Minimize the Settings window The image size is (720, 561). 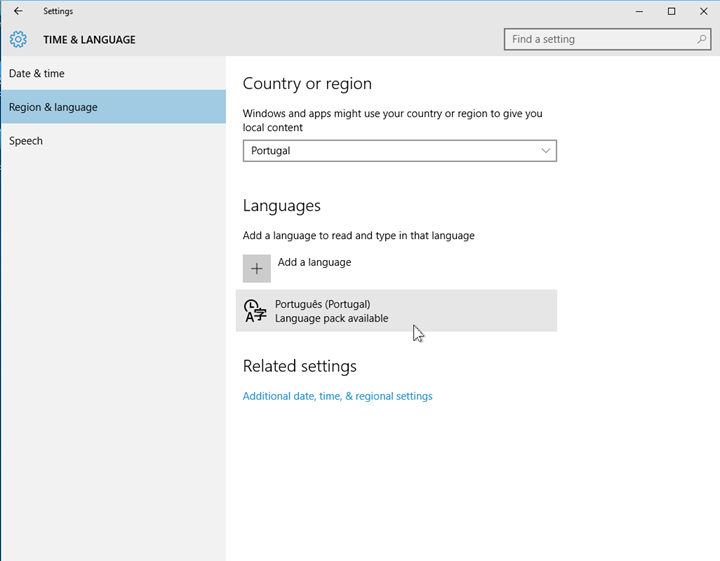click(639, 11)
